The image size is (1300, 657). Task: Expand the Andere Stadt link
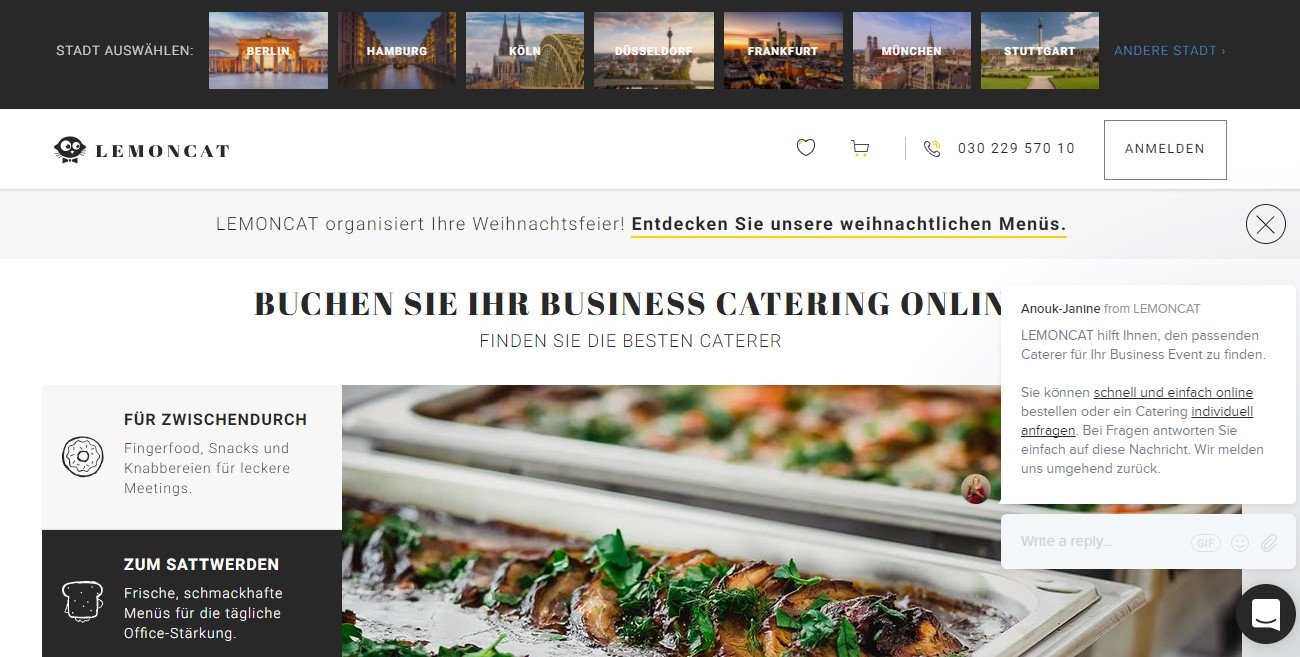point(1170,51)
